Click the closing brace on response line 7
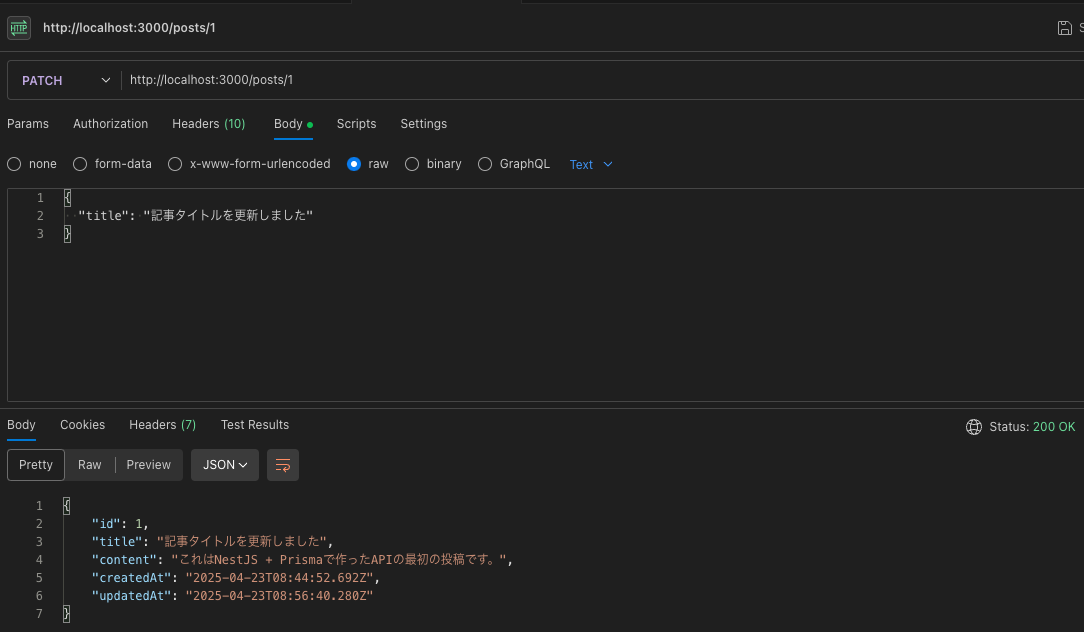1084x632 pixels. pyautogui.click(x=66, y=613)
